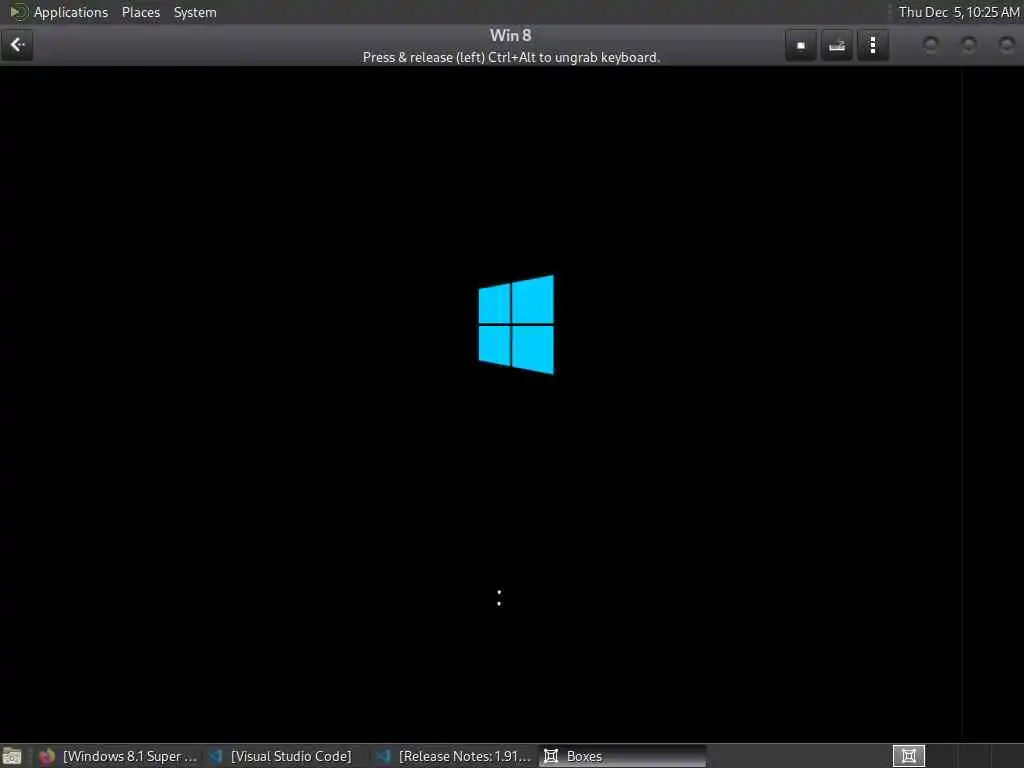Screen dimensions: 1024x768
Task: Click the leftmost greyed window control circle
Action: pos(931,44)
